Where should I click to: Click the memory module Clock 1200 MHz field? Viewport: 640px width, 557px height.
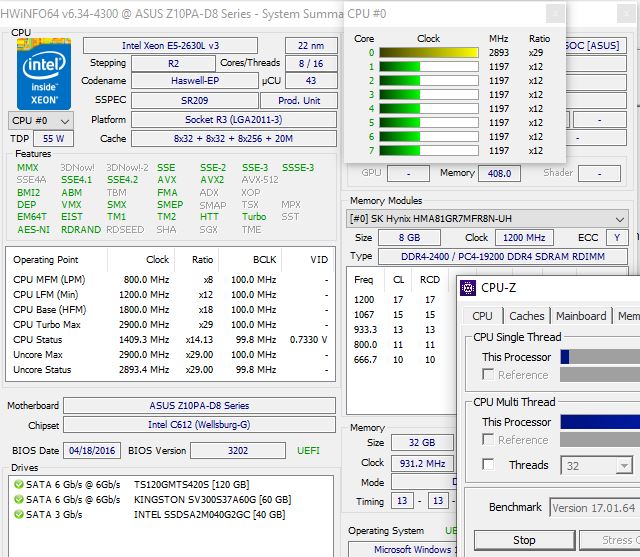tap(524, 237)
